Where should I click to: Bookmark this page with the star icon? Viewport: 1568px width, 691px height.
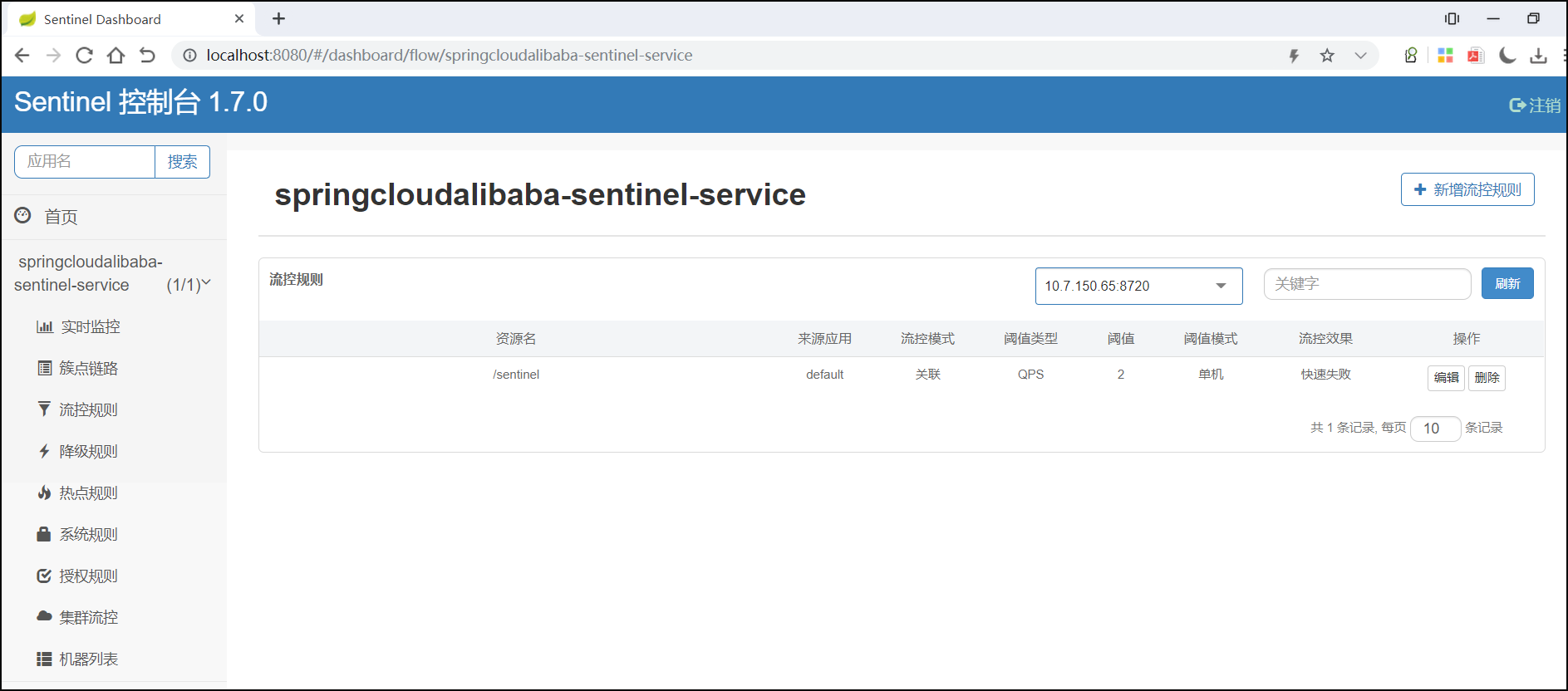point(1327,56)
